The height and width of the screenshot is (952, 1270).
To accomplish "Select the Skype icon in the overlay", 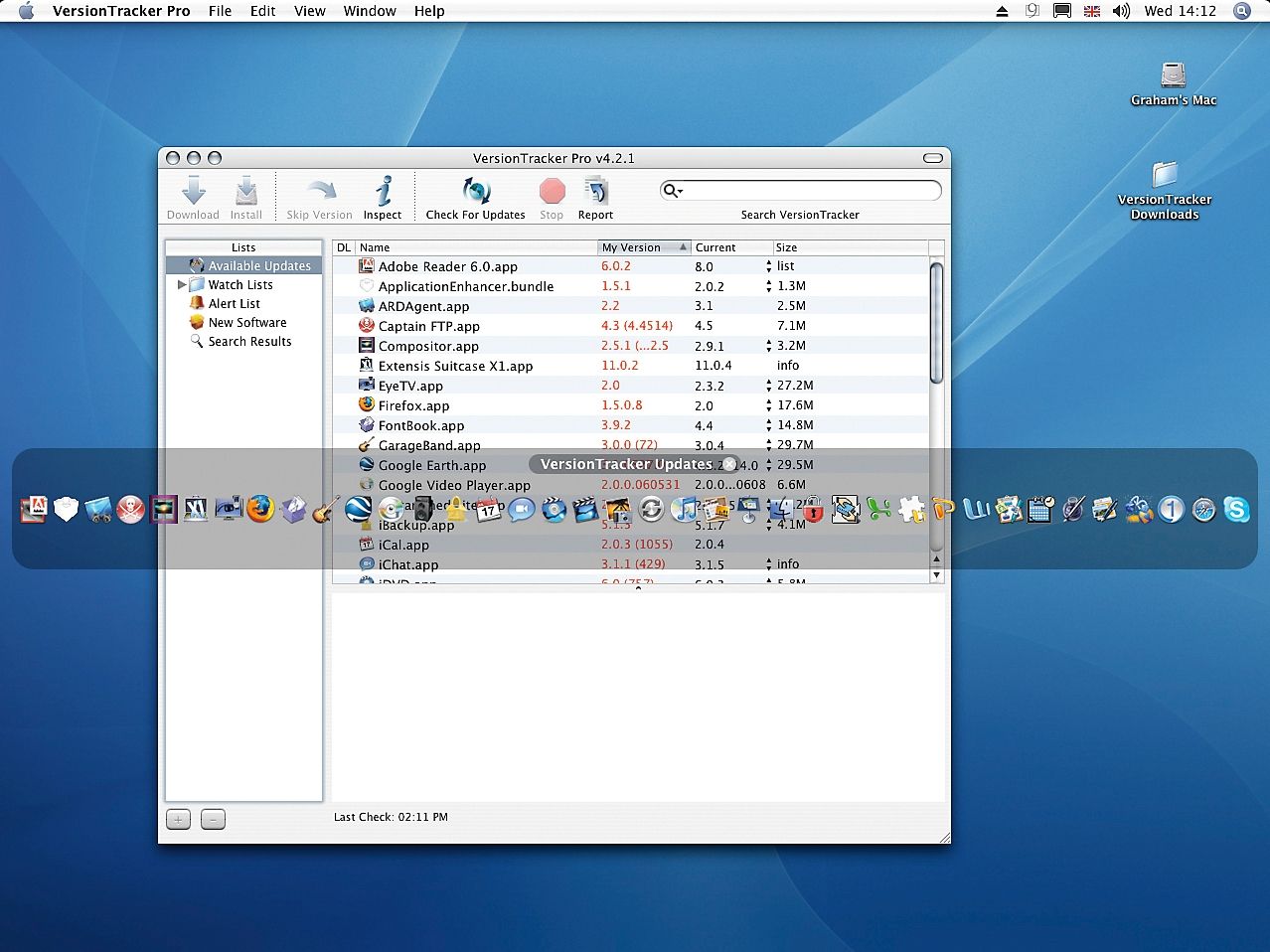I will coord(1237,510).
